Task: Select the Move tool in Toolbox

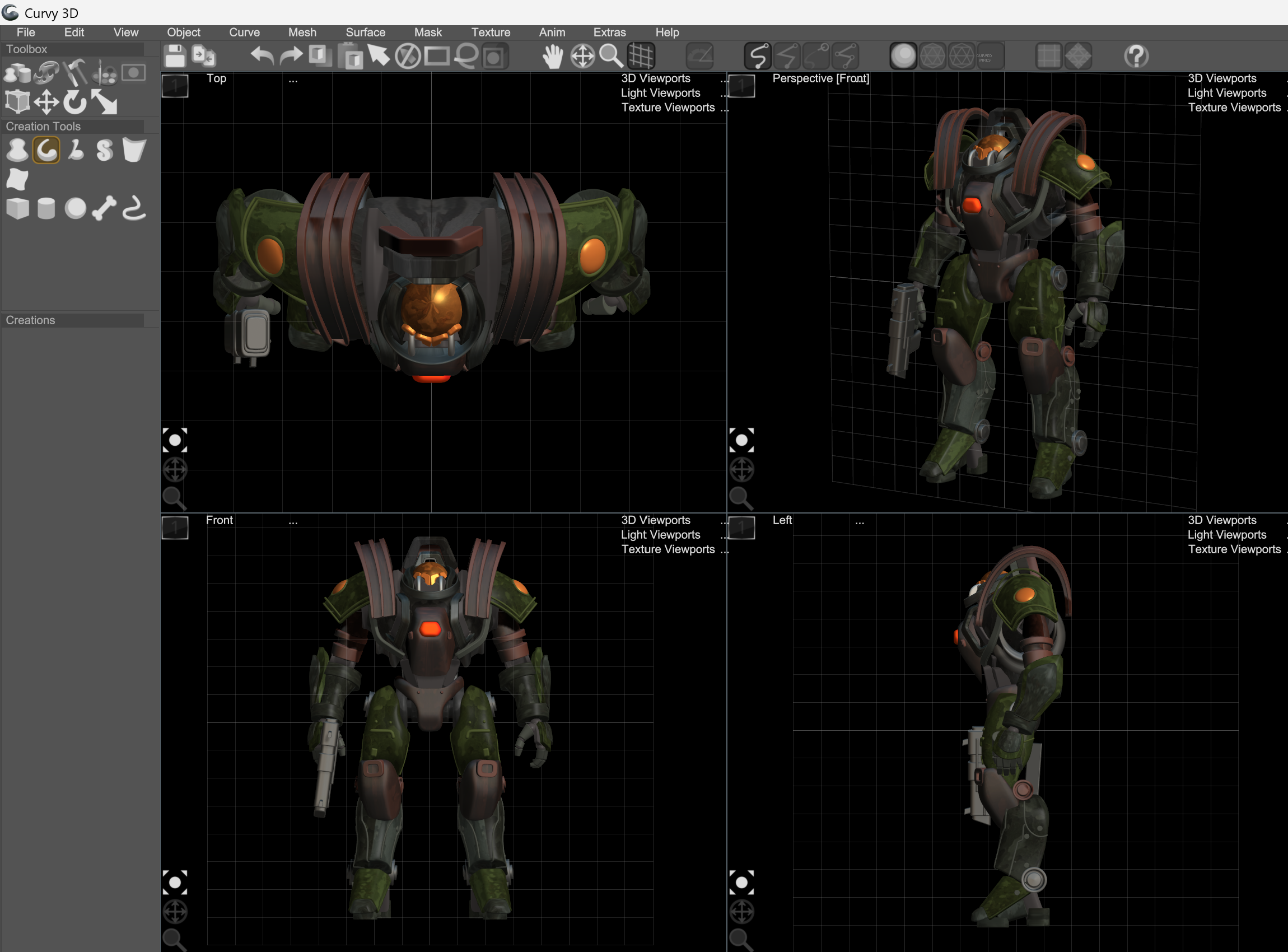Action: click(x=46, y=102)
